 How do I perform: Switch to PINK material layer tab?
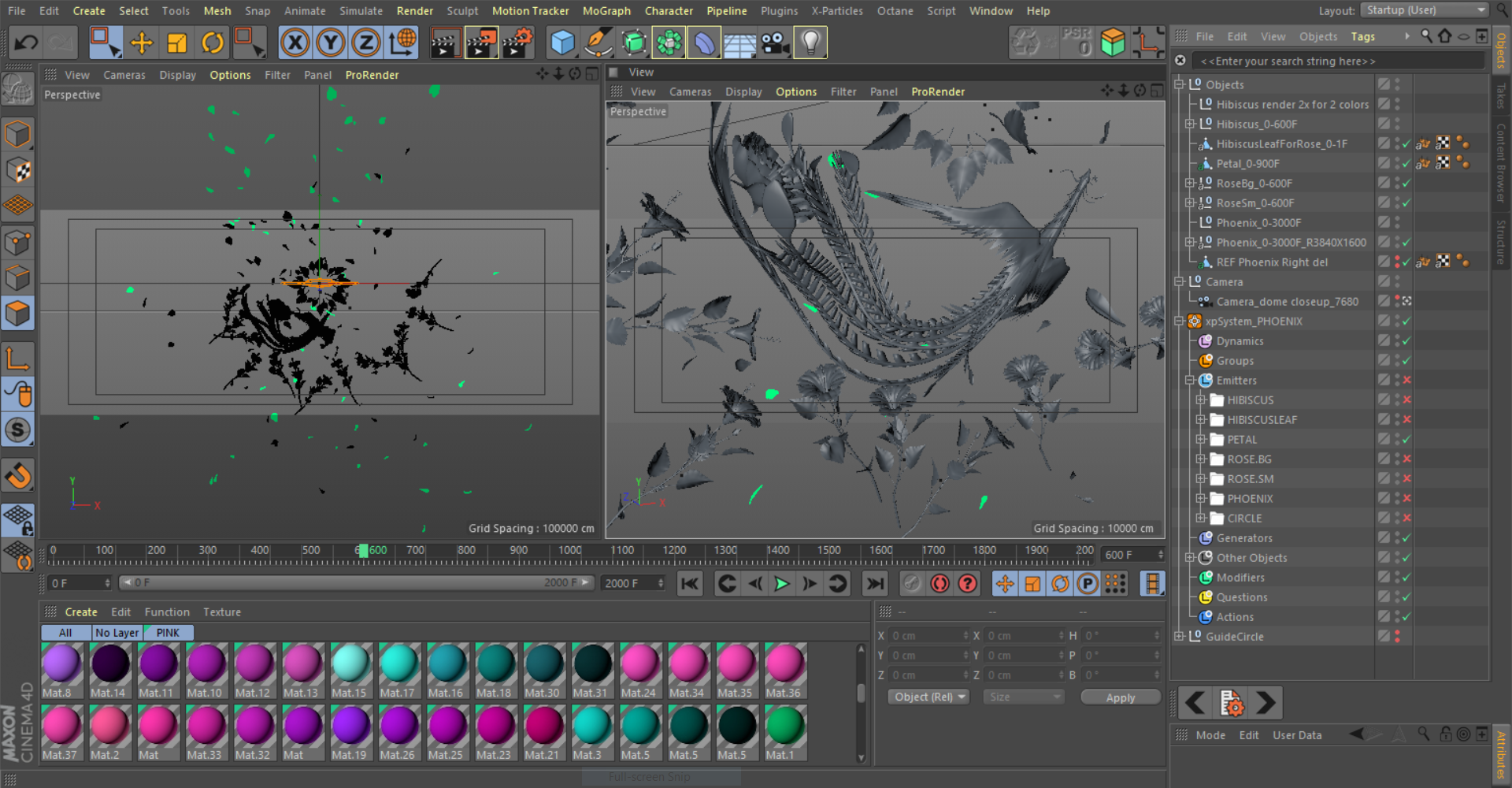(168, 633)
